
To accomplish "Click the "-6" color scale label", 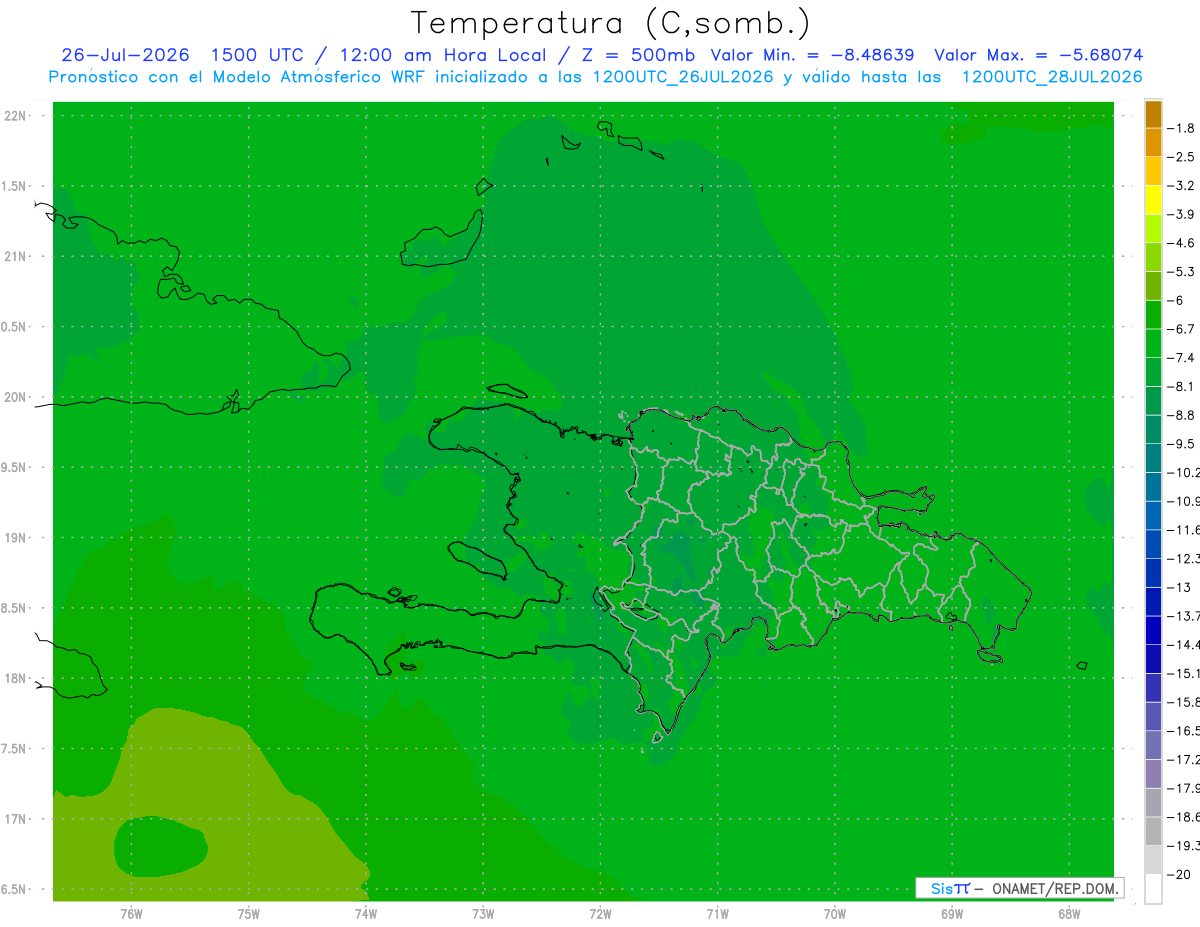I will (1176, 300).
